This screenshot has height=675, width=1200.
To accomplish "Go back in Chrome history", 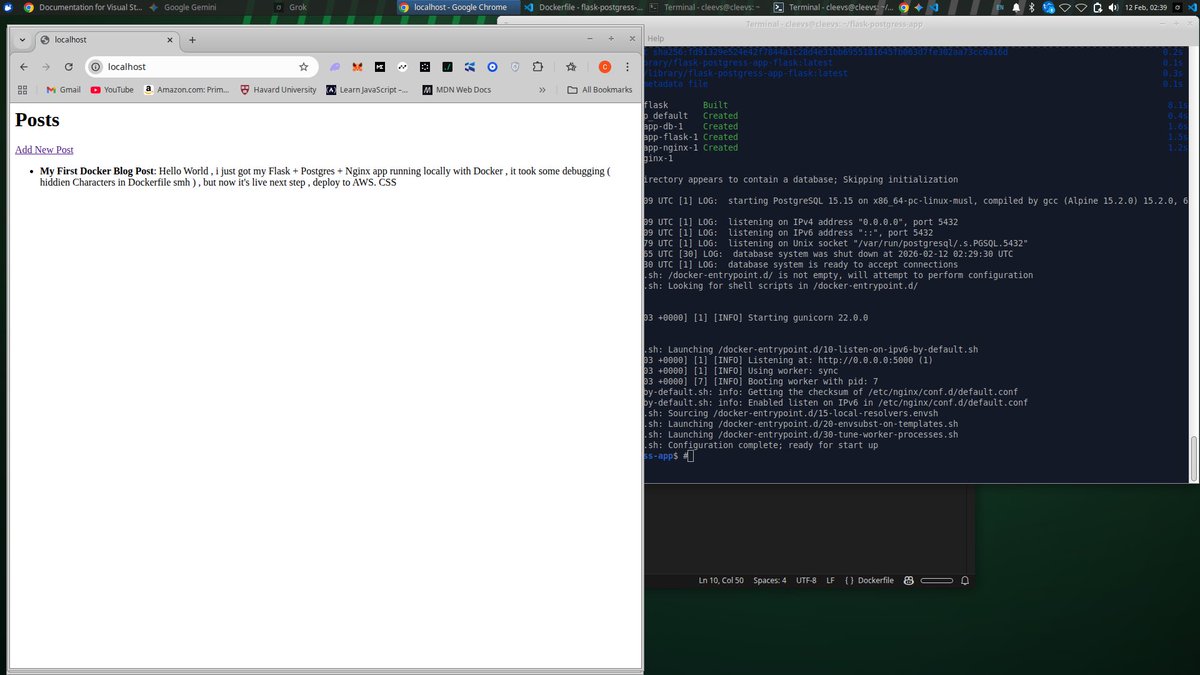I will coord(24,67).
